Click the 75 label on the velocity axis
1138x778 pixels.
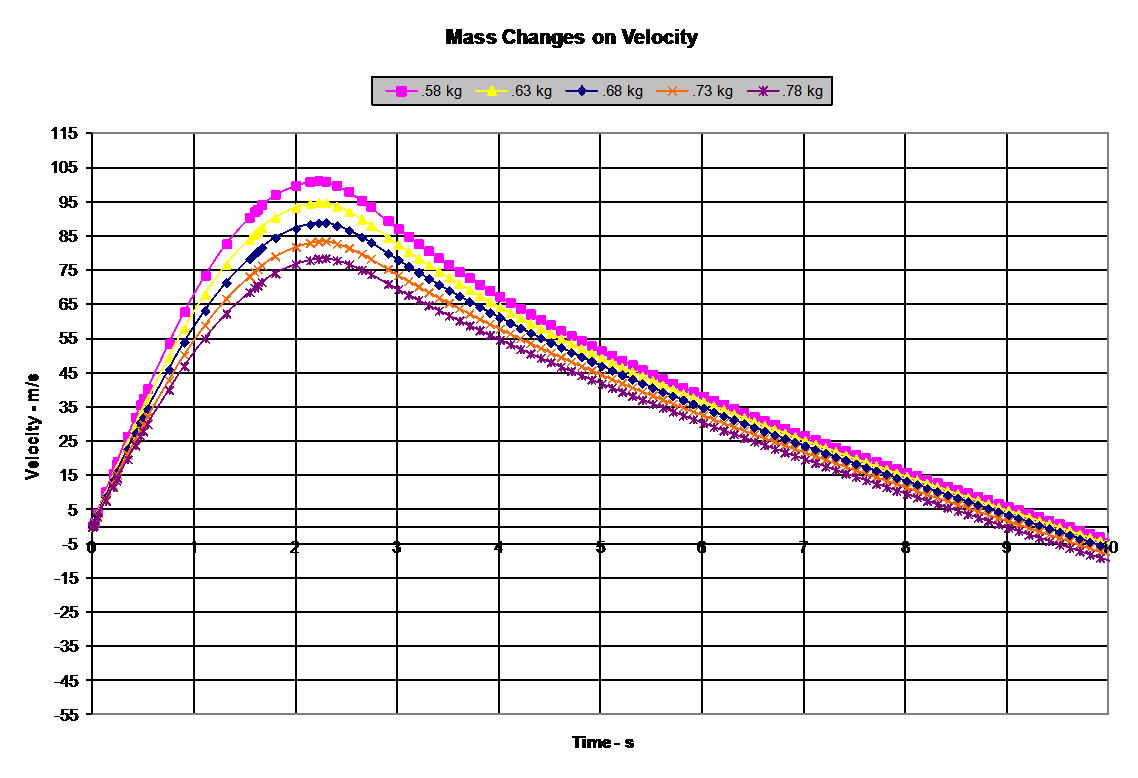pyautogui.click(x=67, y=270)
